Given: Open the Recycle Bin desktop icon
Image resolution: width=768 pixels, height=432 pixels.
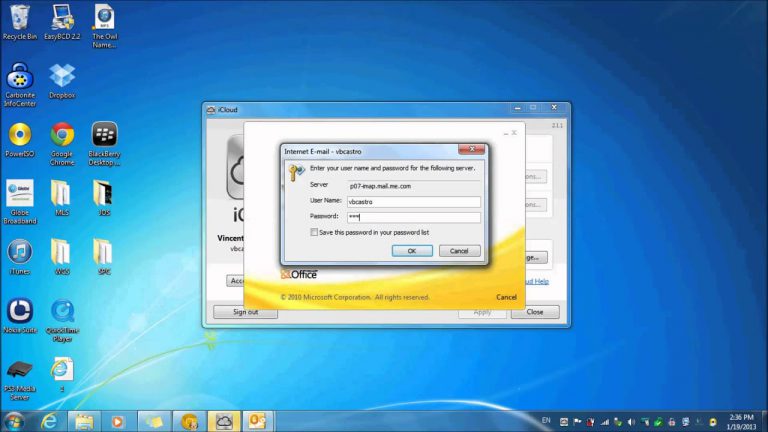Looking at the screenshot, I should click(20, 22).
